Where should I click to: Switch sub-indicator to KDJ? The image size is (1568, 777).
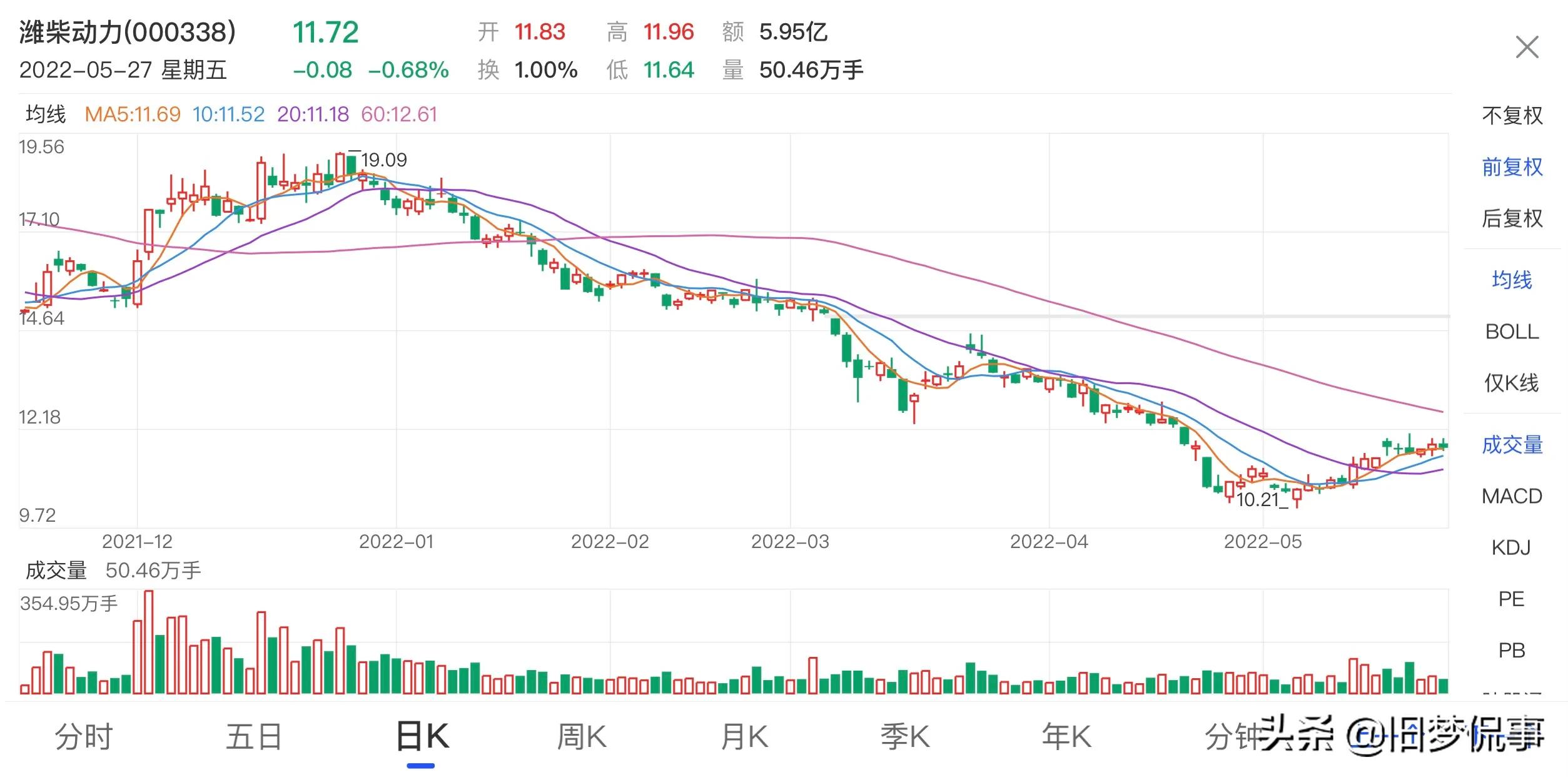[1511, 548]
